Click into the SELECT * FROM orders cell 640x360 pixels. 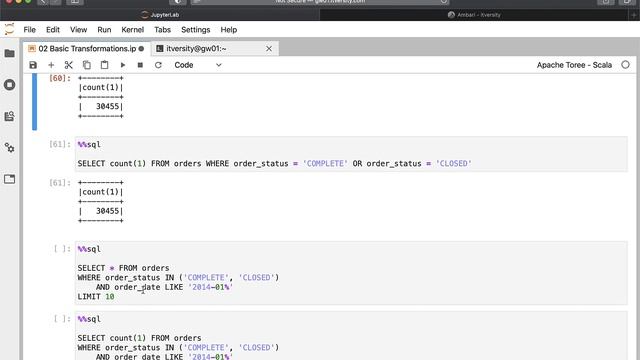point(351,273)
